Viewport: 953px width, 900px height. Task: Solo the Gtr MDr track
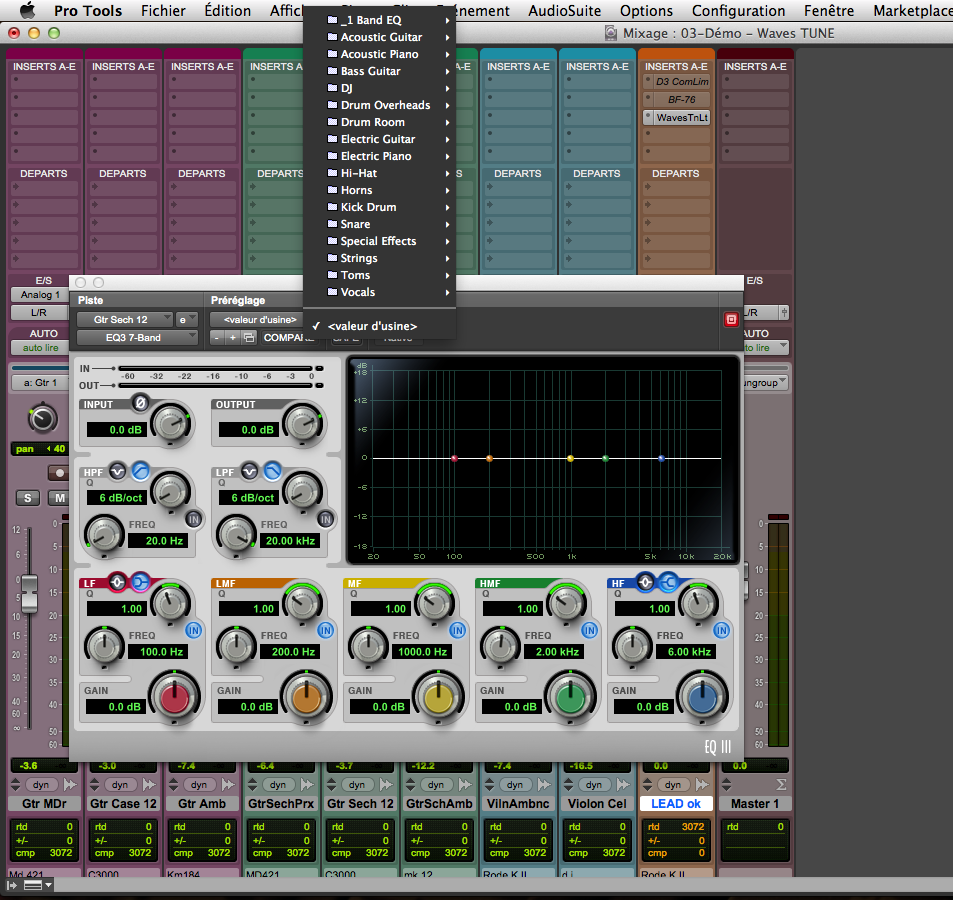(x=27, y=498)
